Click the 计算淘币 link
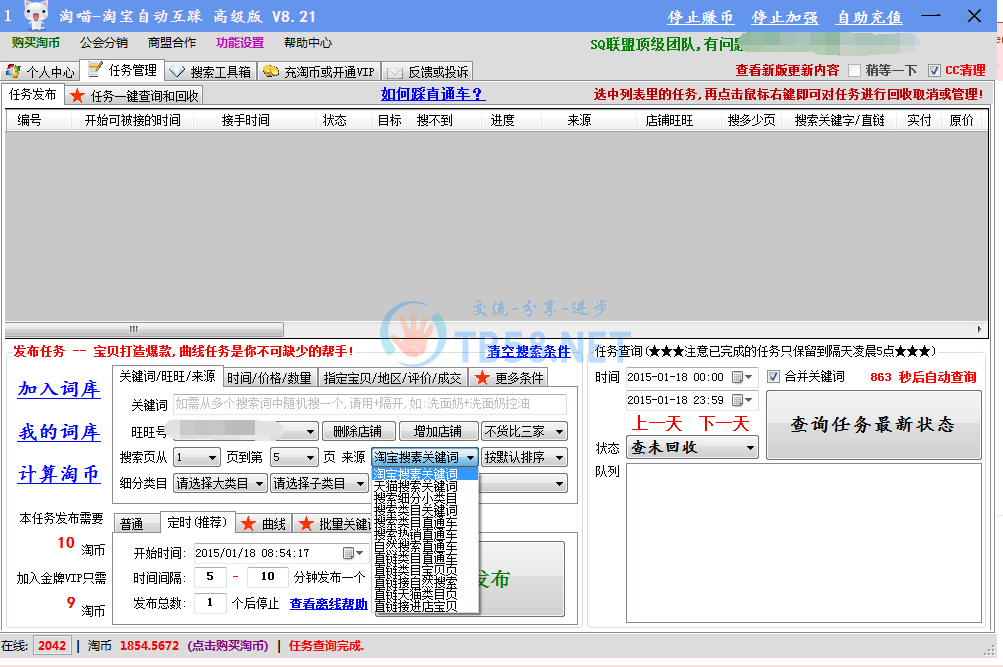The width and height of the screenshot is (1003, 667). pyautogui.click(x=59, y=474)
